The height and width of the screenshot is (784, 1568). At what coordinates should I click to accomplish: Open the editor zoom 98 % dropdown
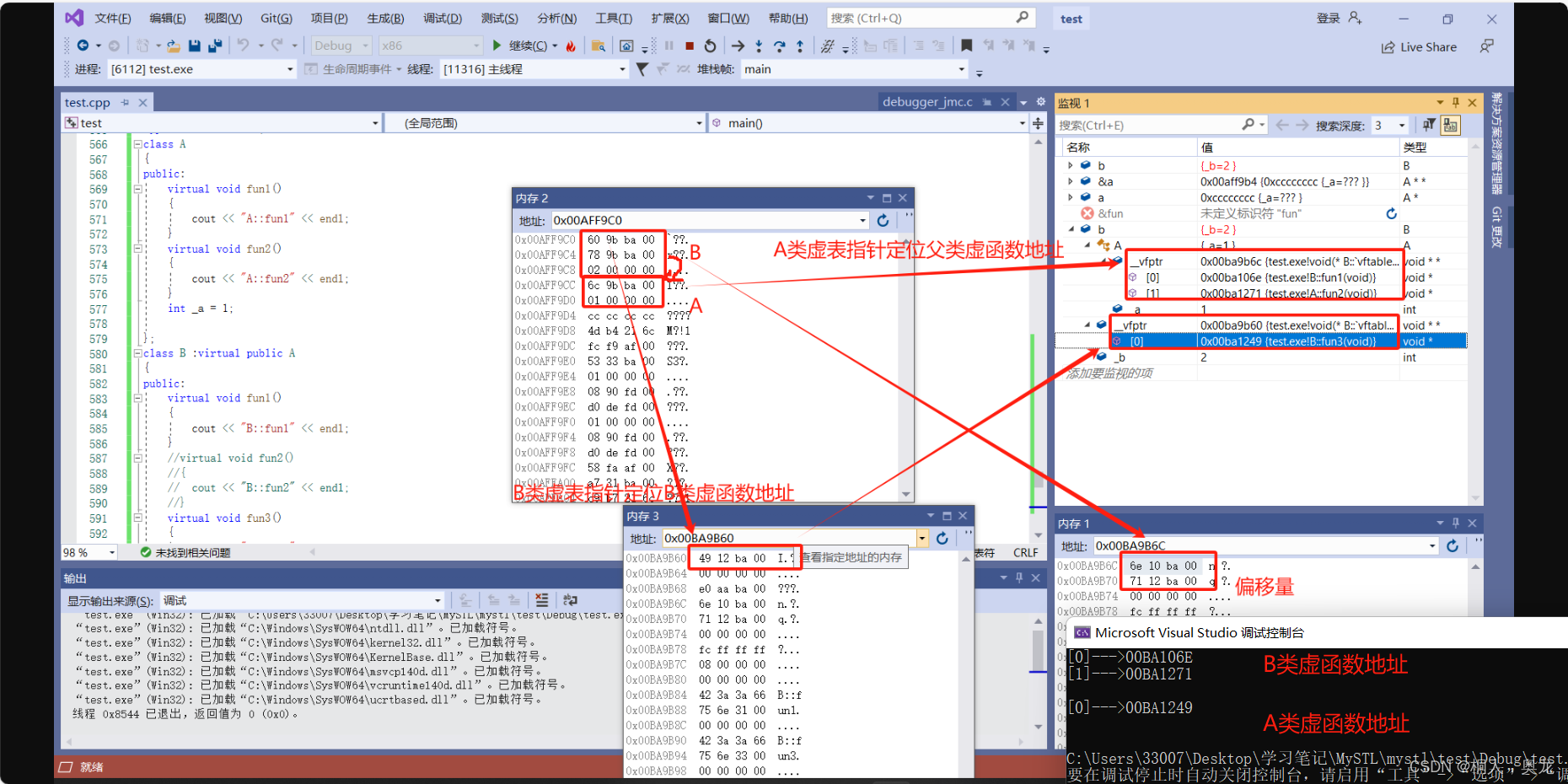click(89, 552)
